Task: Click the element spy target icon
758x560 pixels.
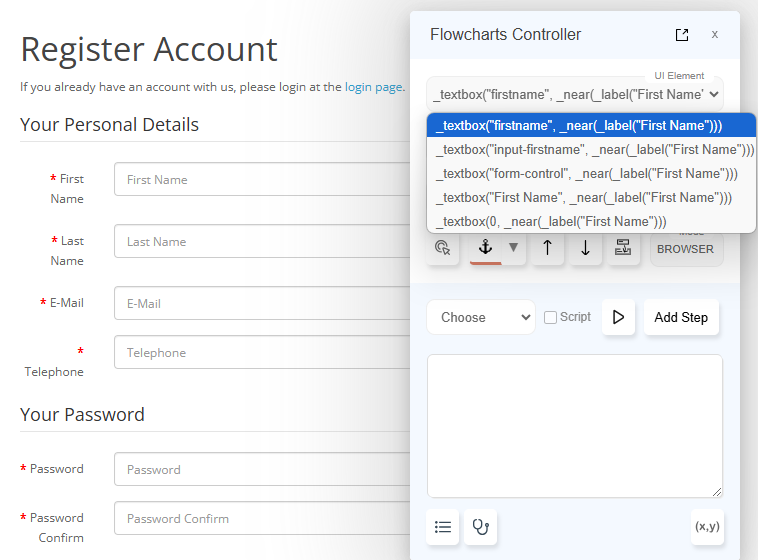Action: click(x=443, y=248)
